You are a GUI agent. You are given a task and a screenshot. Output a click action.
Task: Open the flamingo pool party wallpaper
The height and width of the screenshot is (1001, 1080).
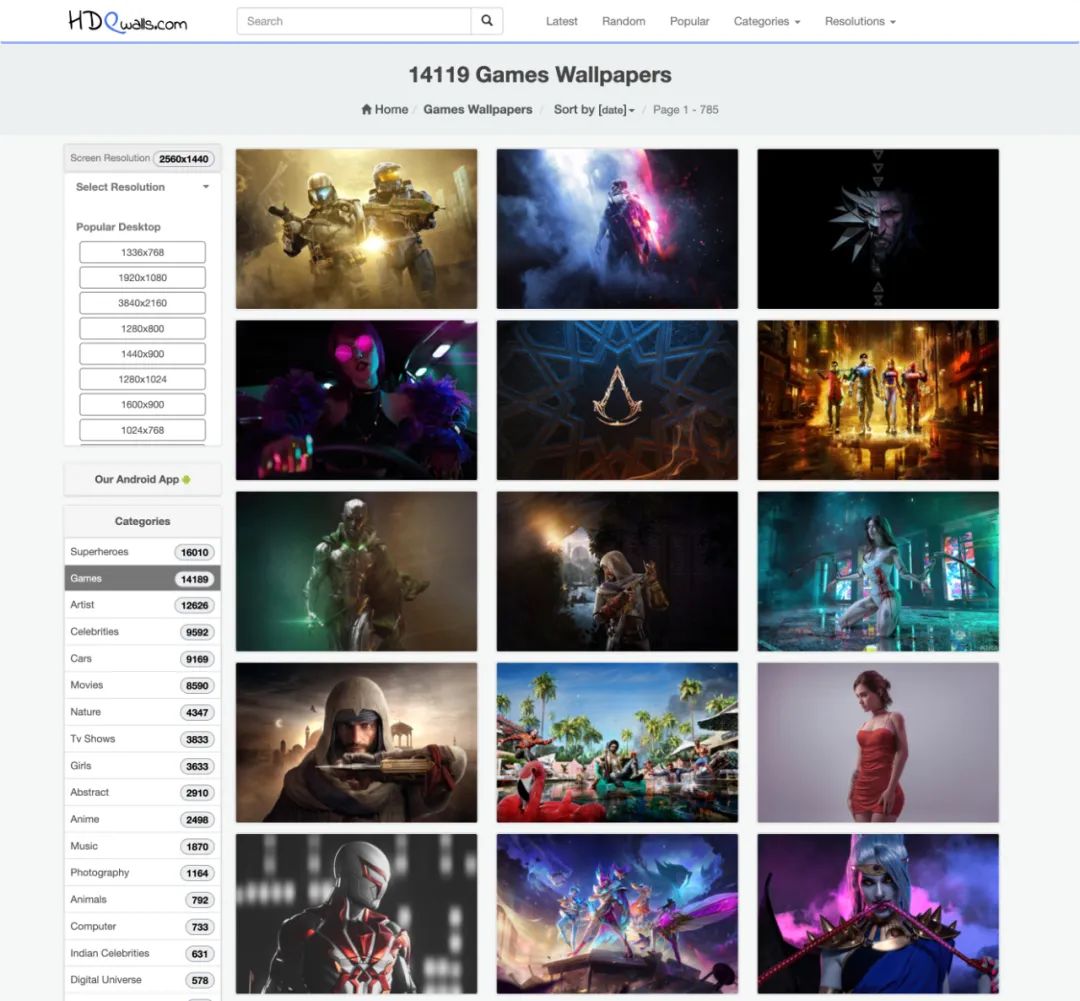(x=617, y=743)
